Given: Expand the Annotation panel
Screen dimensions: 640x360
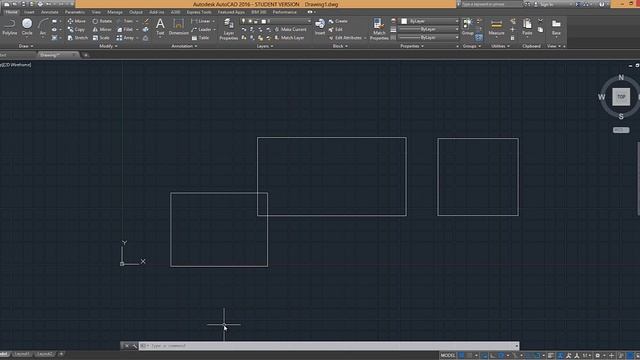Looking at the screenshot, I should coord(184,46).
